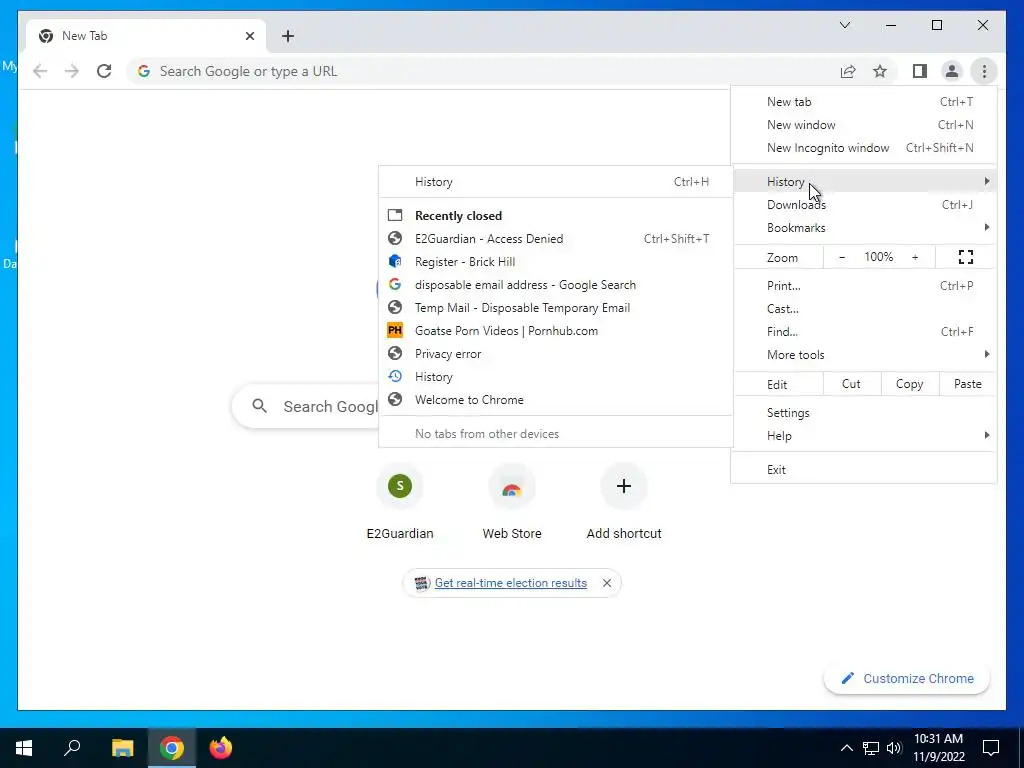Click Copy in the Edit row
This screenshot has width=1024, height=768.
coord(910,384)
